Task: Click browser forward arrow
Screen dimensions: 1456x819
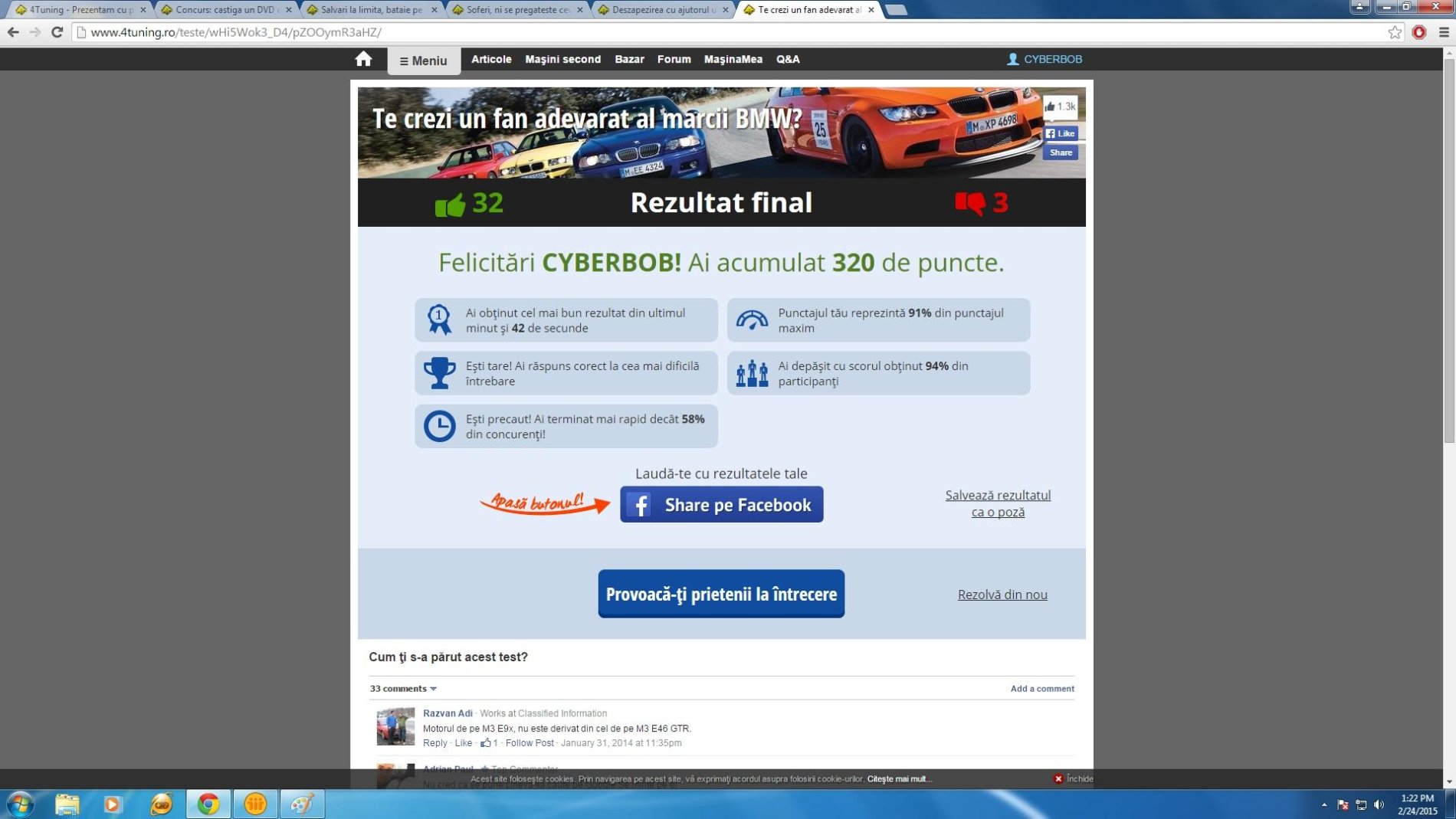Action: click(x=34, y=32)
